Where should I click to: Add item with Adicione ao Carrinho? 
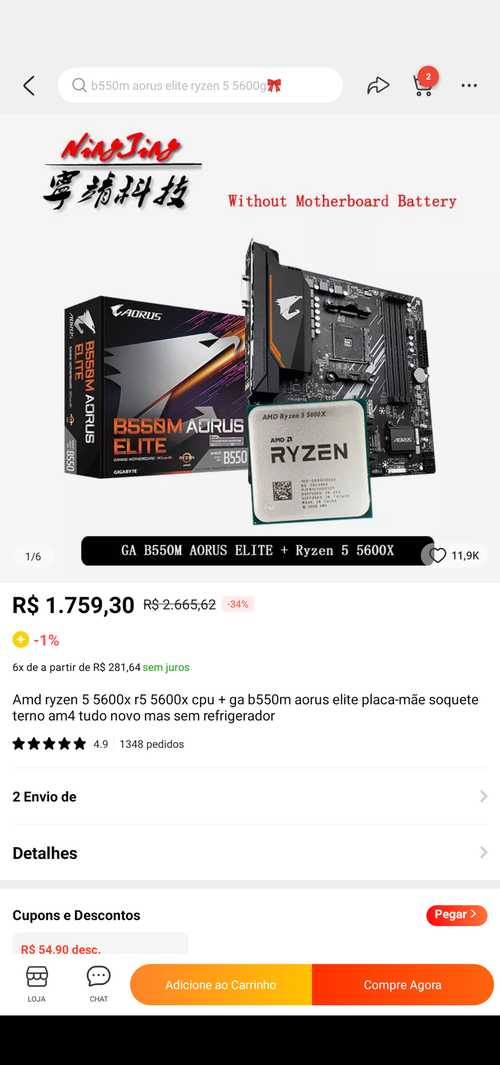(x=221, y=985)
